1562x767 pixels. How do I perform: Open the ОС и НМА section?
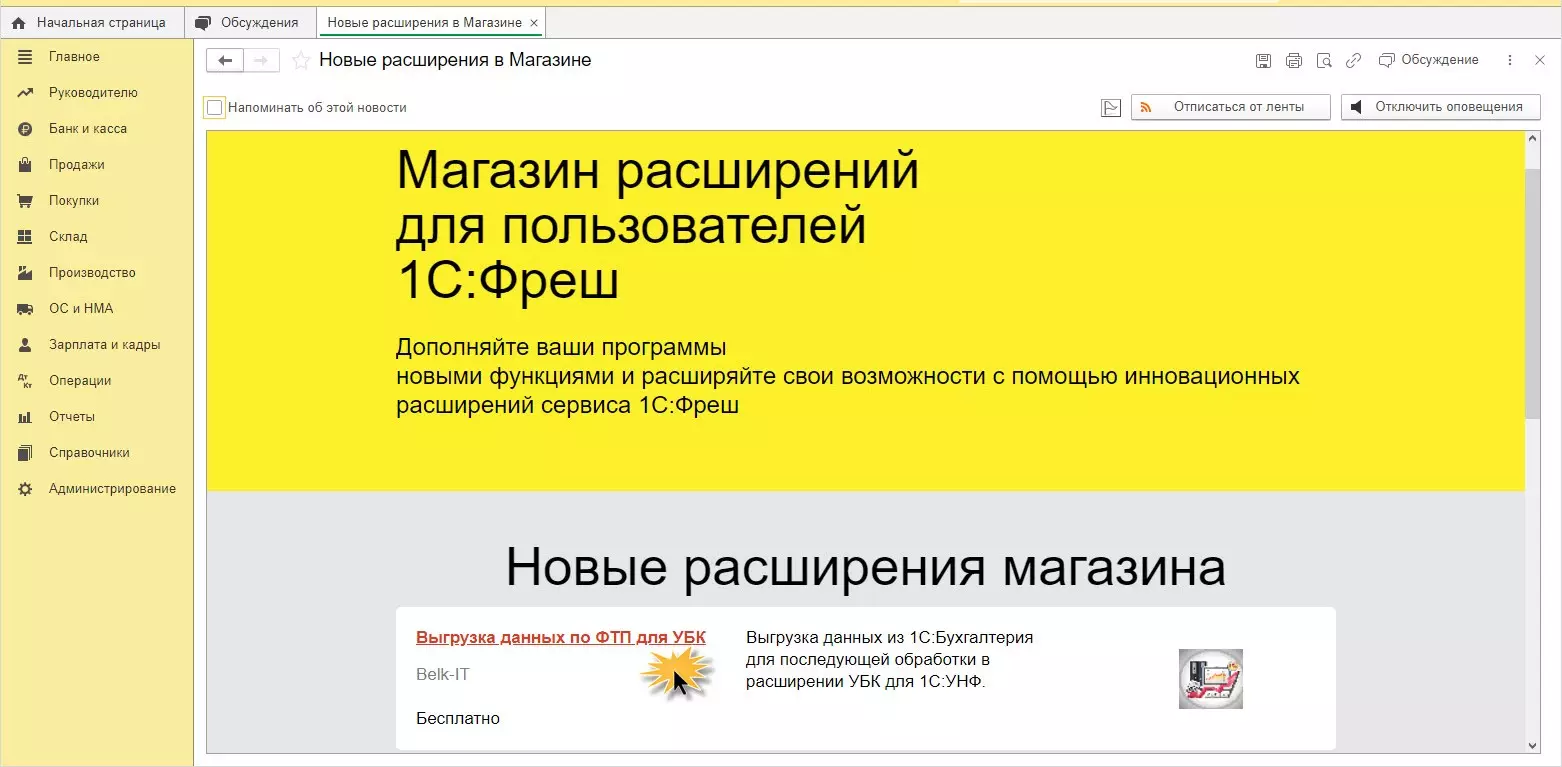(81, 309)
